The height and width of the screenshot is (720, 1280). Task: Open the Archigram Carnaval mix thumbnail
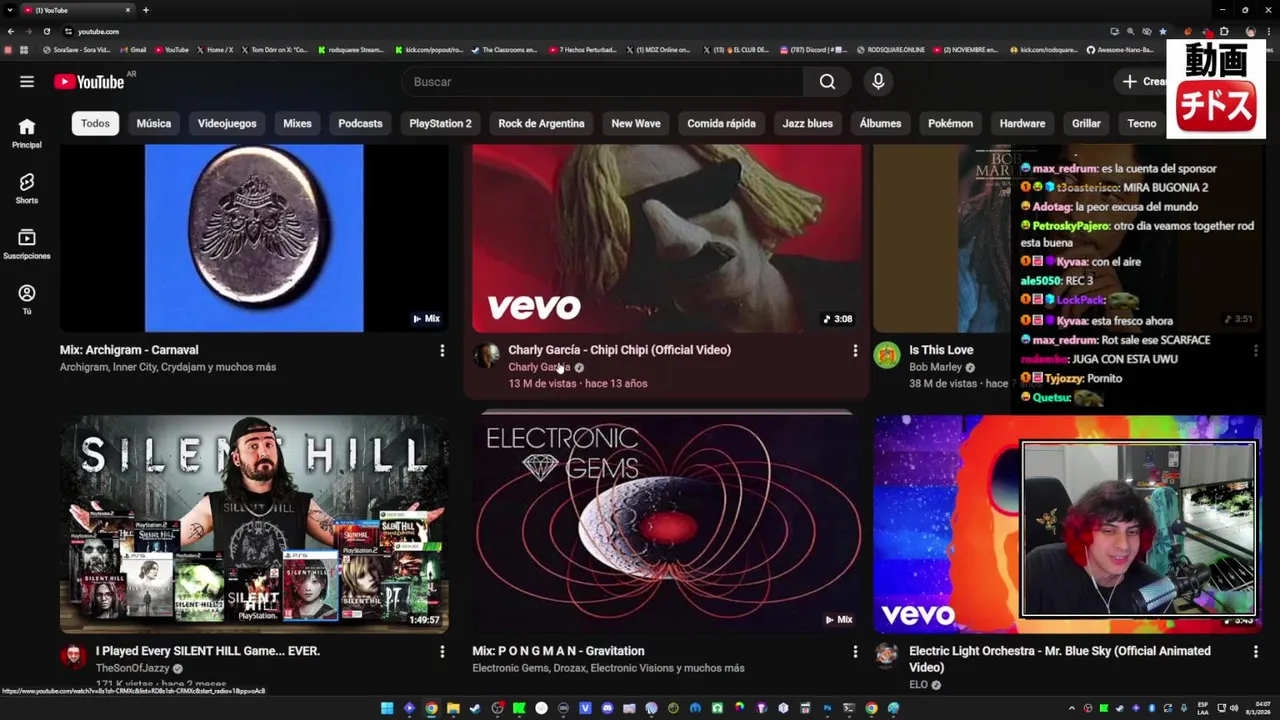[x=254, y=238]
